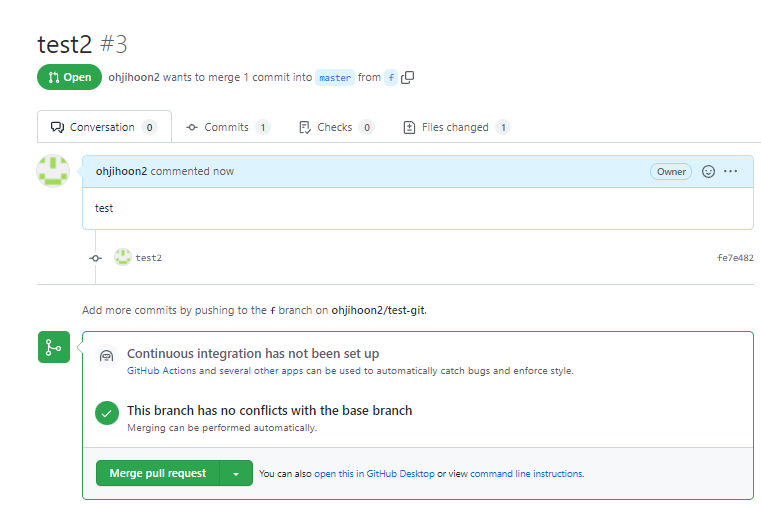
Task: Click 'Merging can be performed automatically.' text
Action: (222, 428)
